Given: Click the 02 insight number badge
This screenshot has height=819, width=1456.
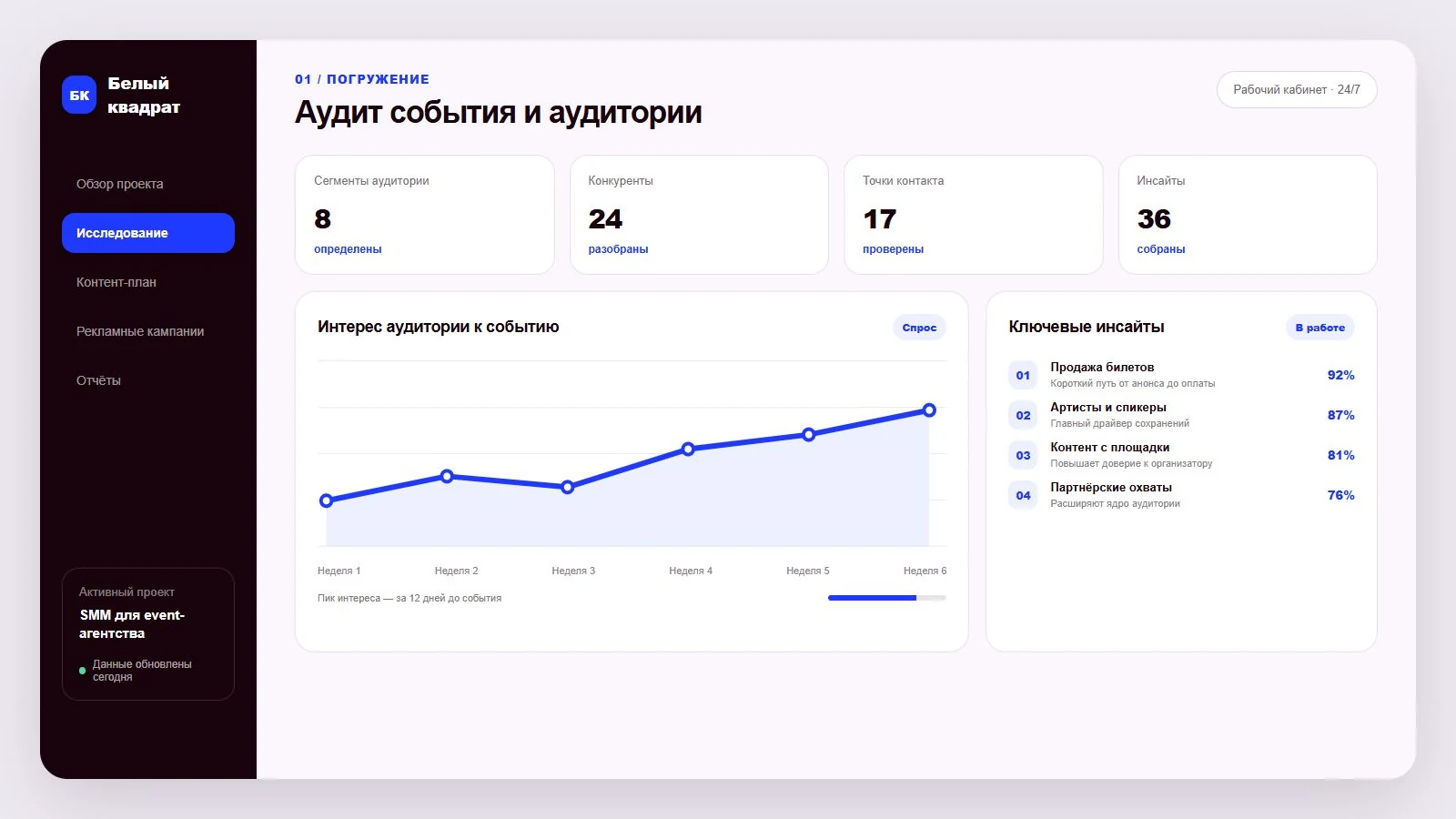Looking at the screenshot, I should click(1023, 415).
